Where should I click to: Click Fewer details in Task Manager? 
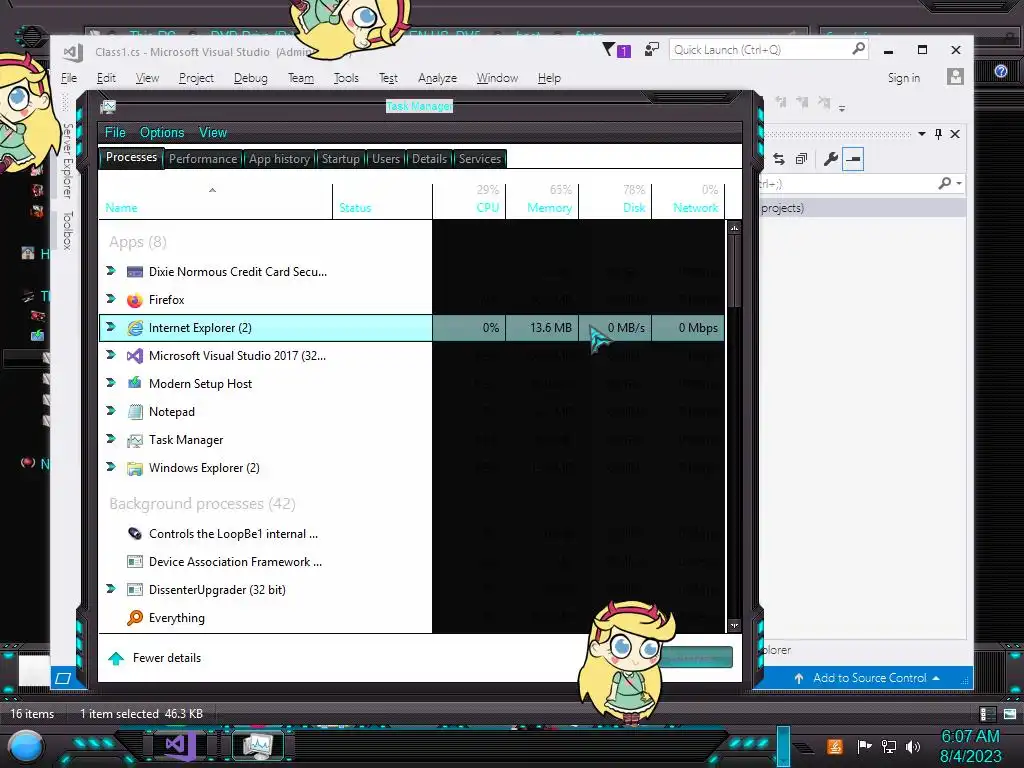(x=156, y=658)
